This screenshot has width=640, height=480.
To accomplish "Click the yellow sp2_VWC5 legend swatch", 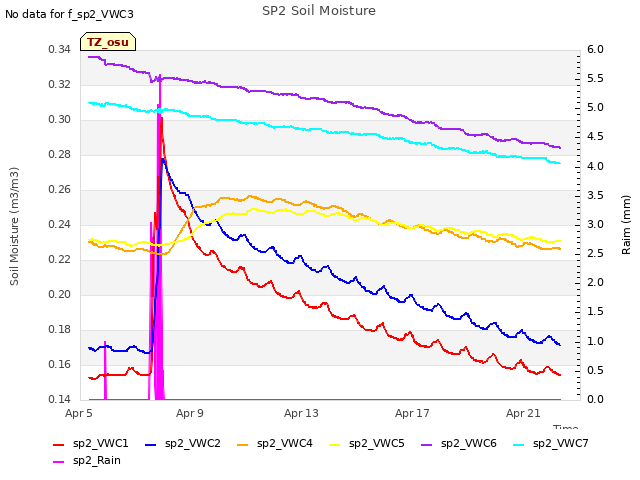I will pyautogui.click(x=335, y=444).
